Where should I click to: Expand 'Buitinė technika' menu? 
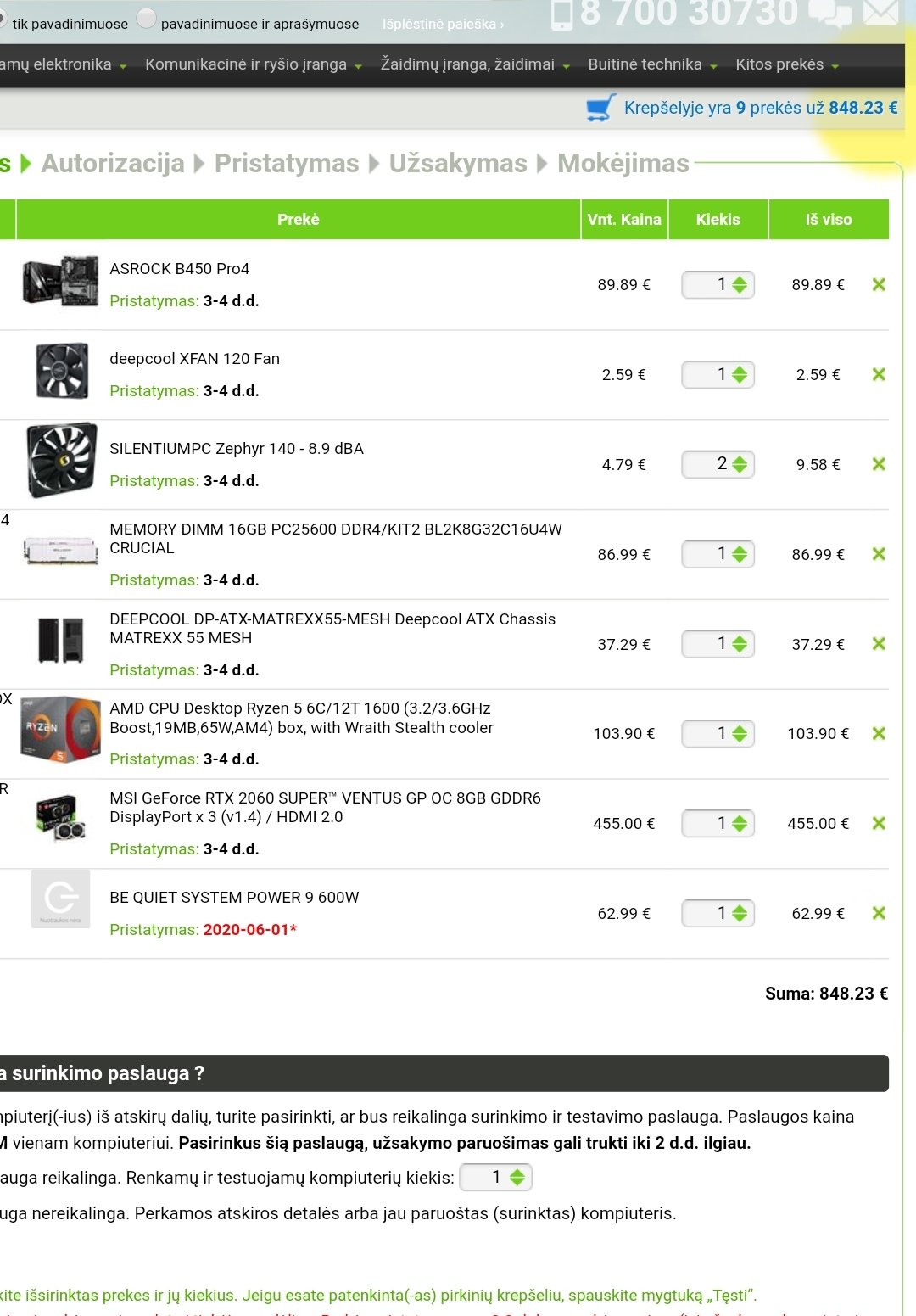652,64
